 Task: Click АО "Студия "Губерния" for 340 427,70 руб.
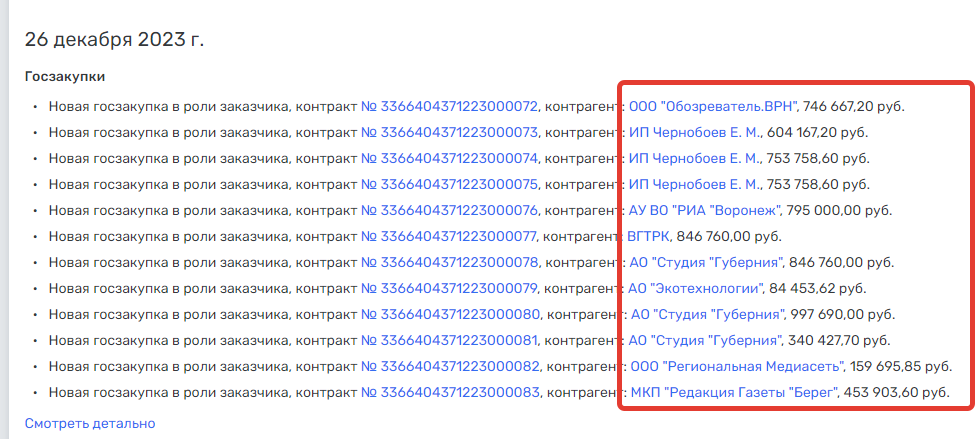[x=705, y=341]
